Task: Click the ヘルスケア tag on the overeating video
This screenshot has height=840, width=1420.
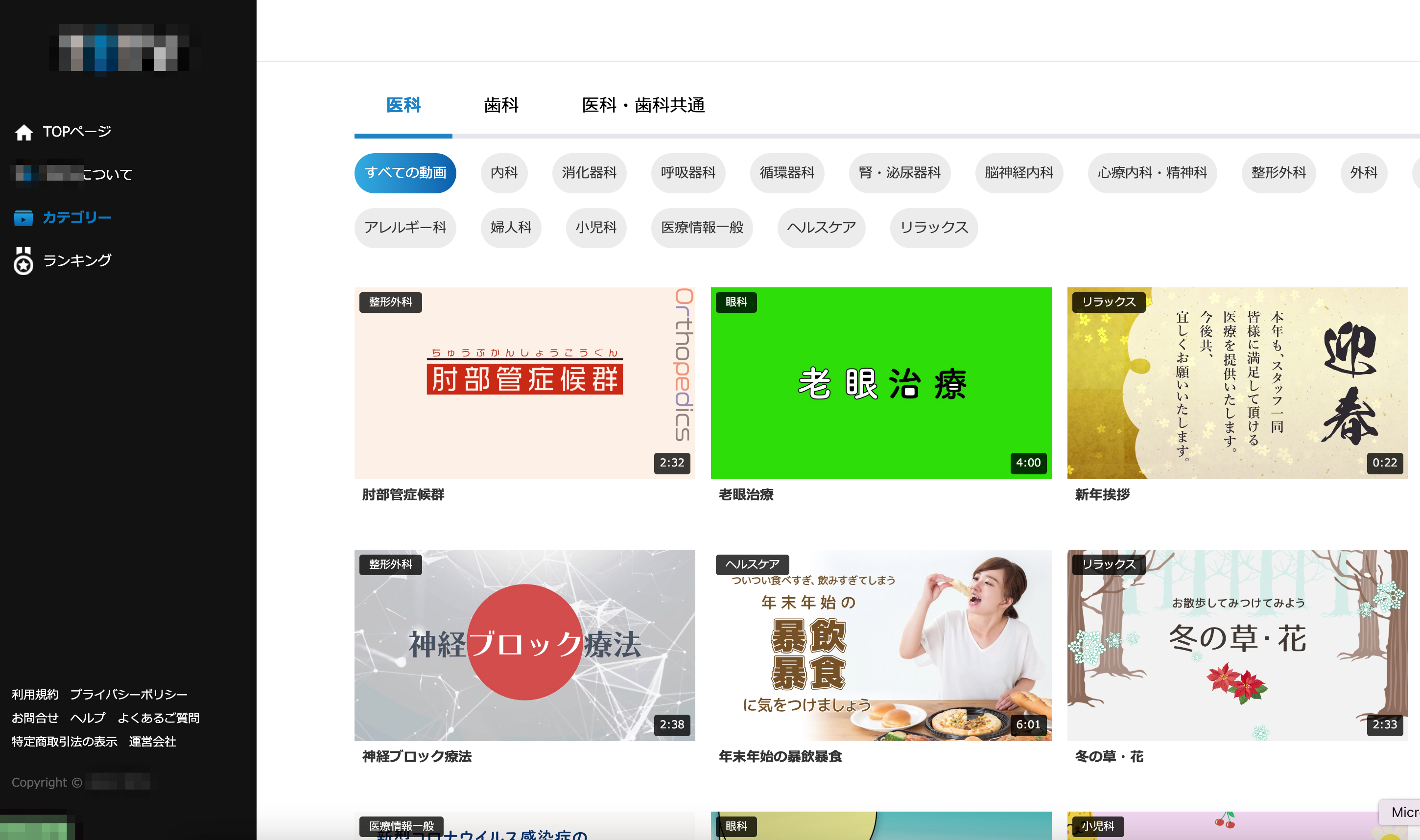Action: [752, 564]
